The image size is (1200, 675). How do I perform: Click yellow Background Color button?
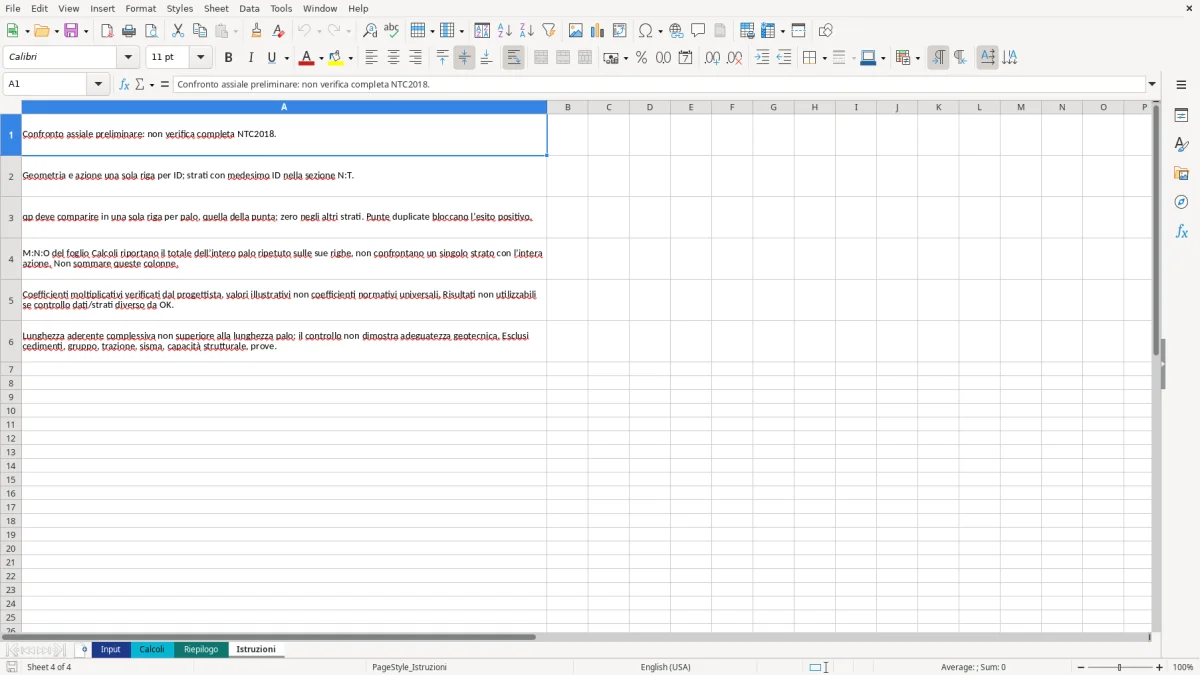336,58
